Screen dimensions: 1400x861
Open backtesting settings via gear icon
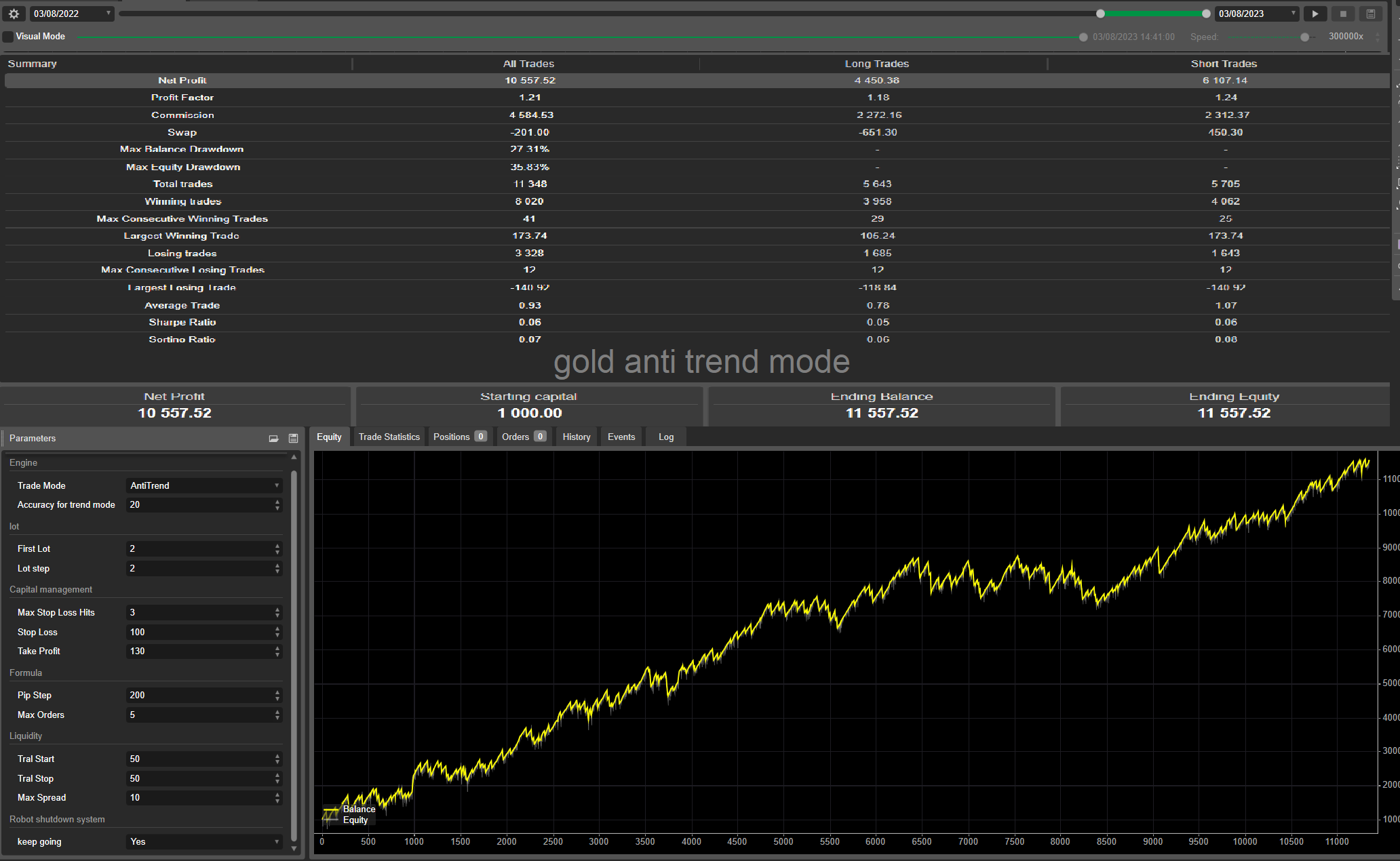[14, 14]
